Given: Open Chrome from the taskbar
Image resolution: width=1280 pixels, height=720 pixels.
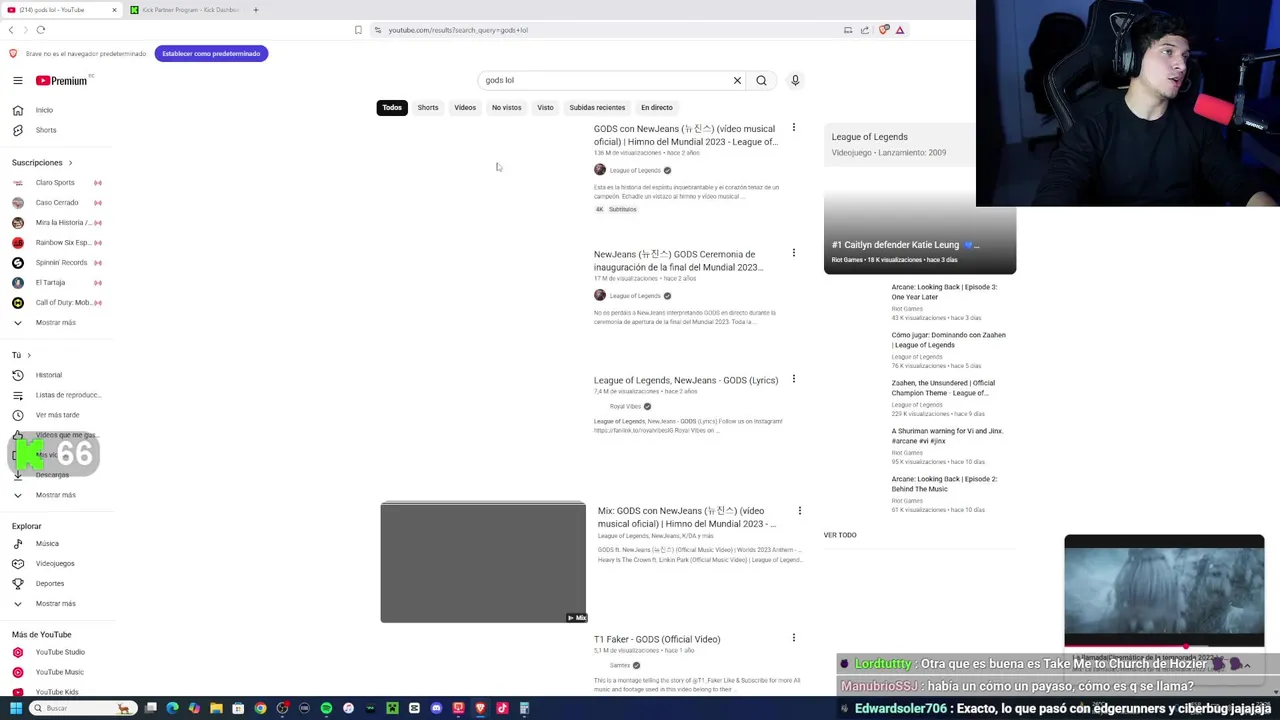Looking at the screenshot, I should (x=260, y=708).
